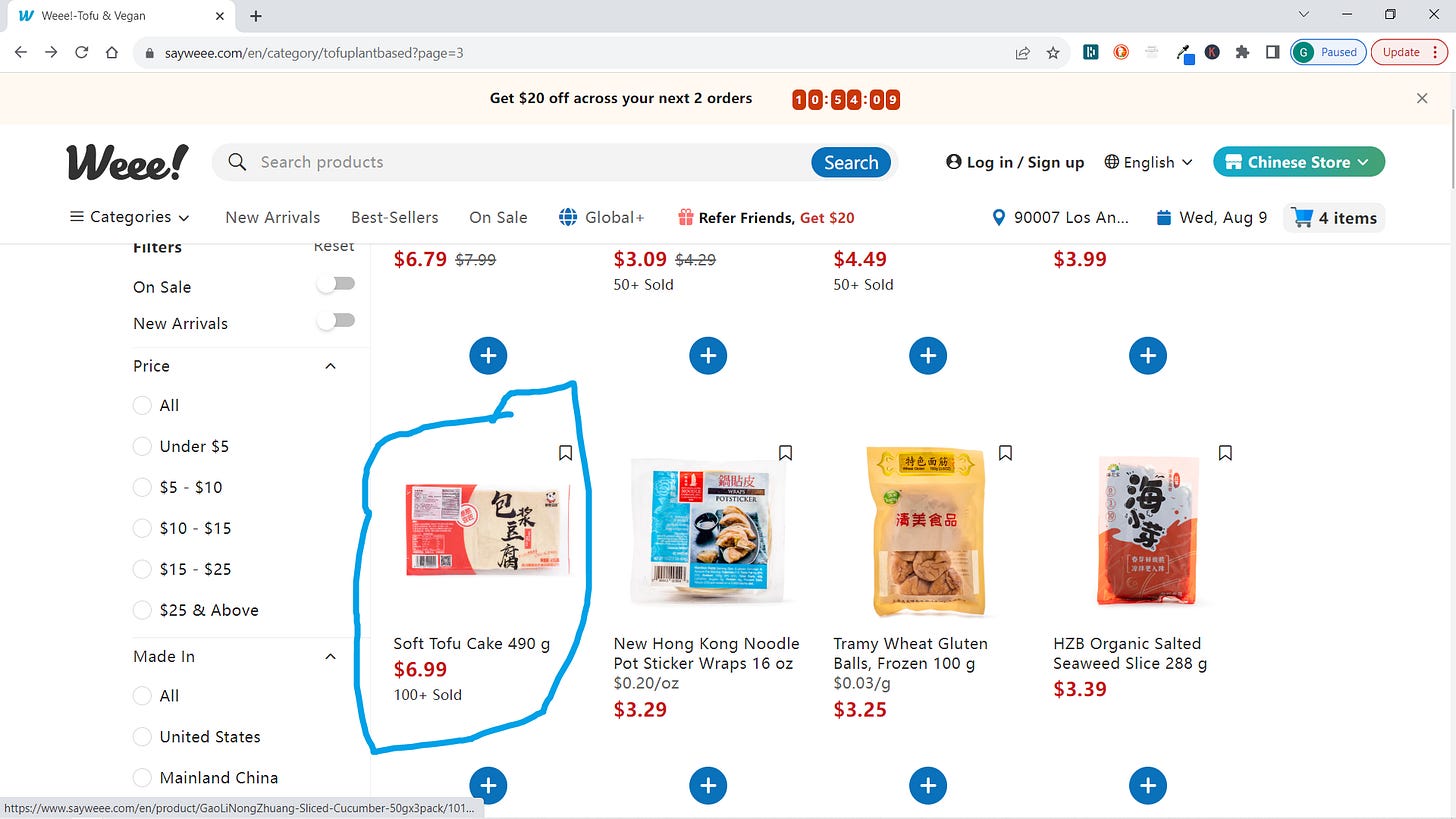Image resolution: width=1456 pixels, height=819 pixels.
Task: Click the Search button
Action: point(851,162)
